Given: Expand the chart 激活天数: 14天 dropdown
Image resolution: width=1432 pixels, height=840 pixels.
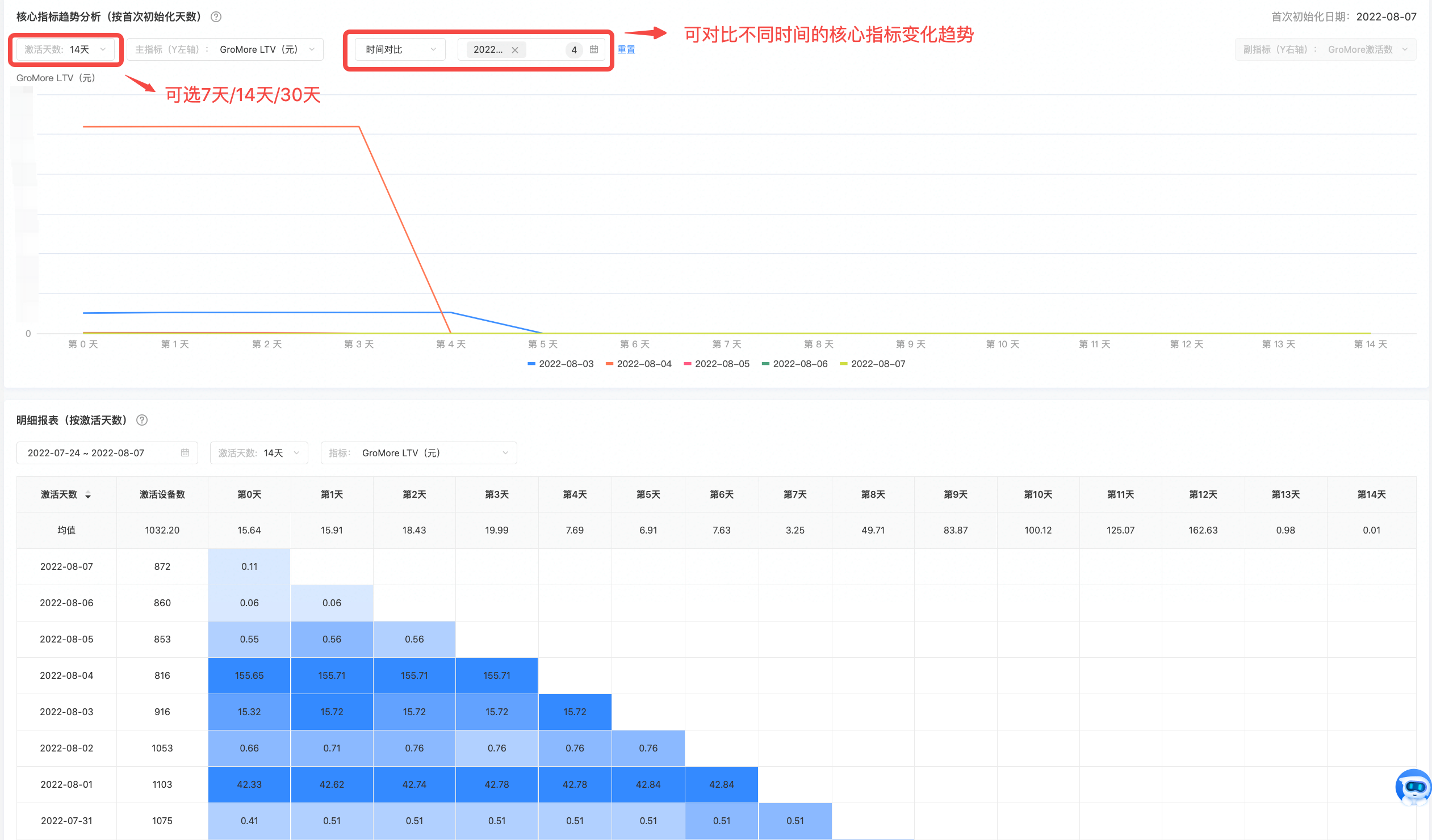Looking at the screenshot, I should (x=65, y=49).
